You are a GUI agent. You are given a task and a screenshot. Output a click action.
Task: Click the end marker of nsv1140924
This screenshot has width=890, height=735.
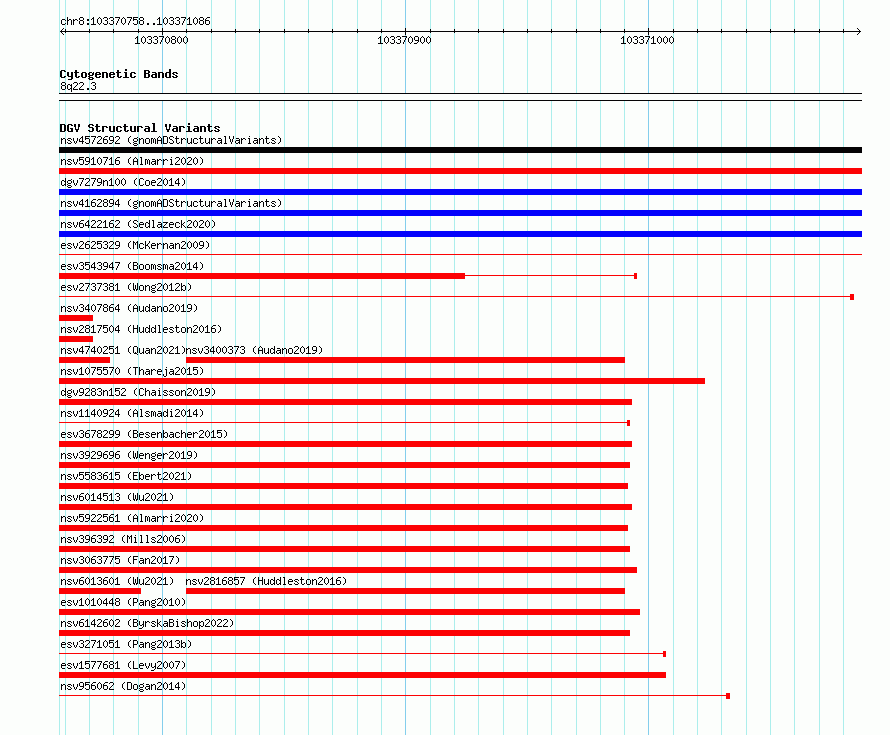pos(628,423)
